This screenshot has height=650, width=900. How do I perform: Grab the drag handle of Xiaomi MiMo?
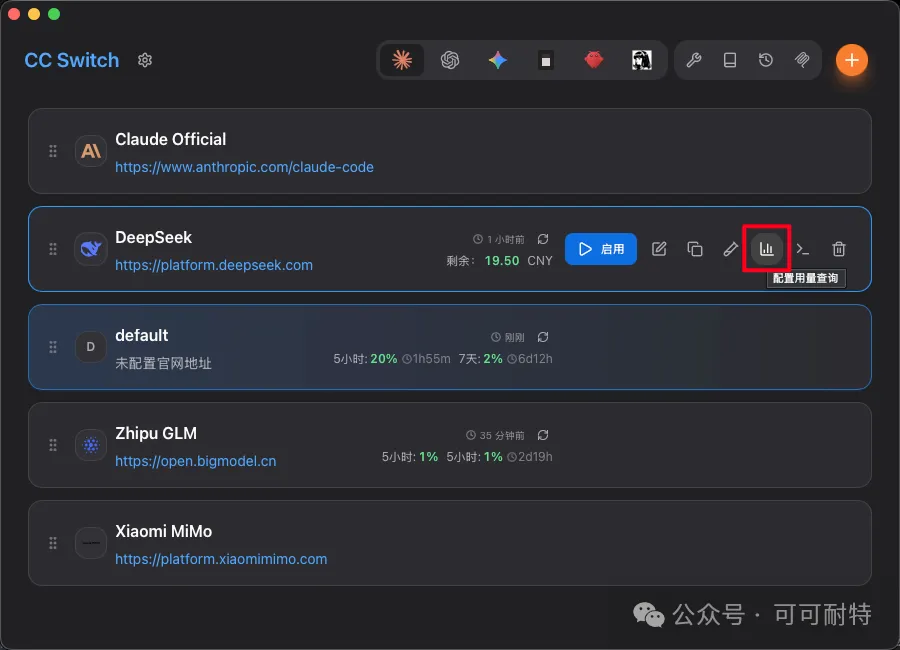click(53, 543)
